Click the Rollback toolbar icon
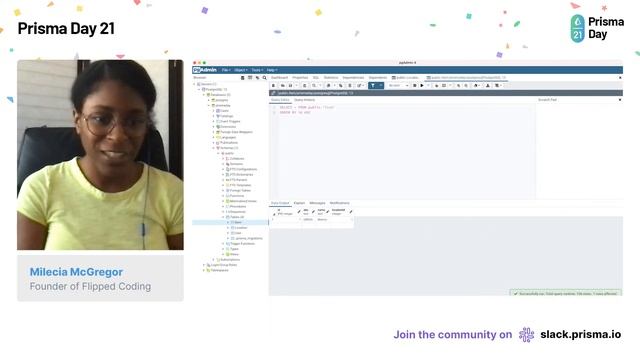The width and height of the screenshot is (640, 360). (x=466, y=85)
